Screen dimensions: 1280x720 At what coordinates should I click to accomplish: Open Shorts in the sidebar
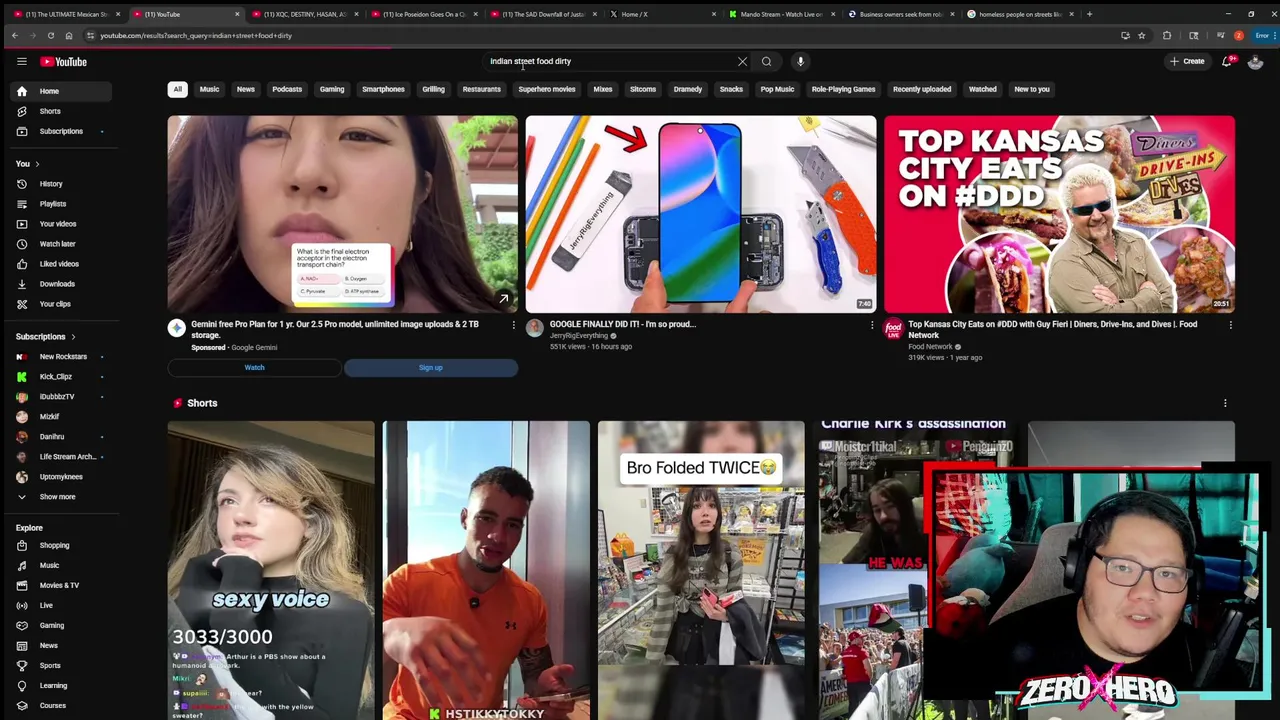60,111
